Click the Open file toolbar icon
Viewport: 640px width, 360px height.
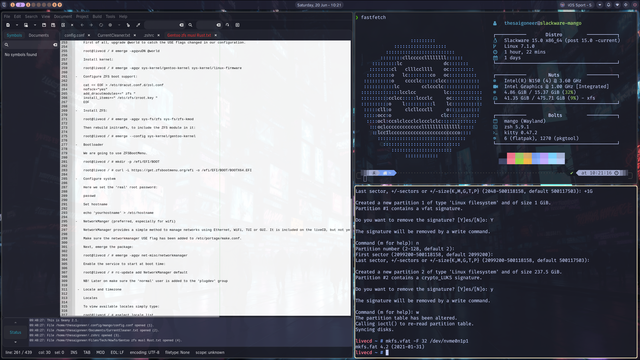pos(26,25)
